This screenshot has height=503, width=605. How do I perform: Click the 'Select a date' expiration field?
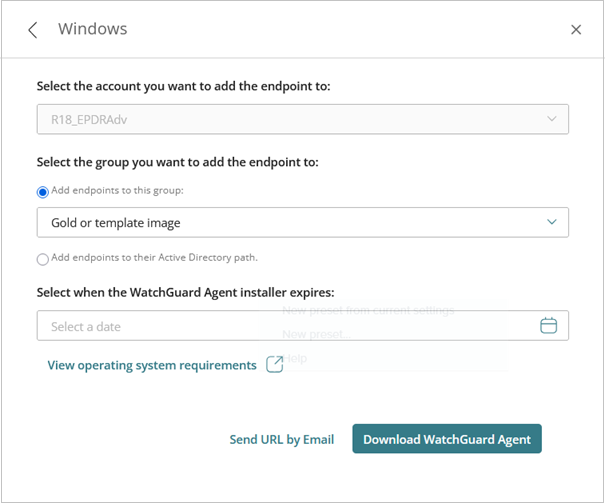click(x=302, y=326)
